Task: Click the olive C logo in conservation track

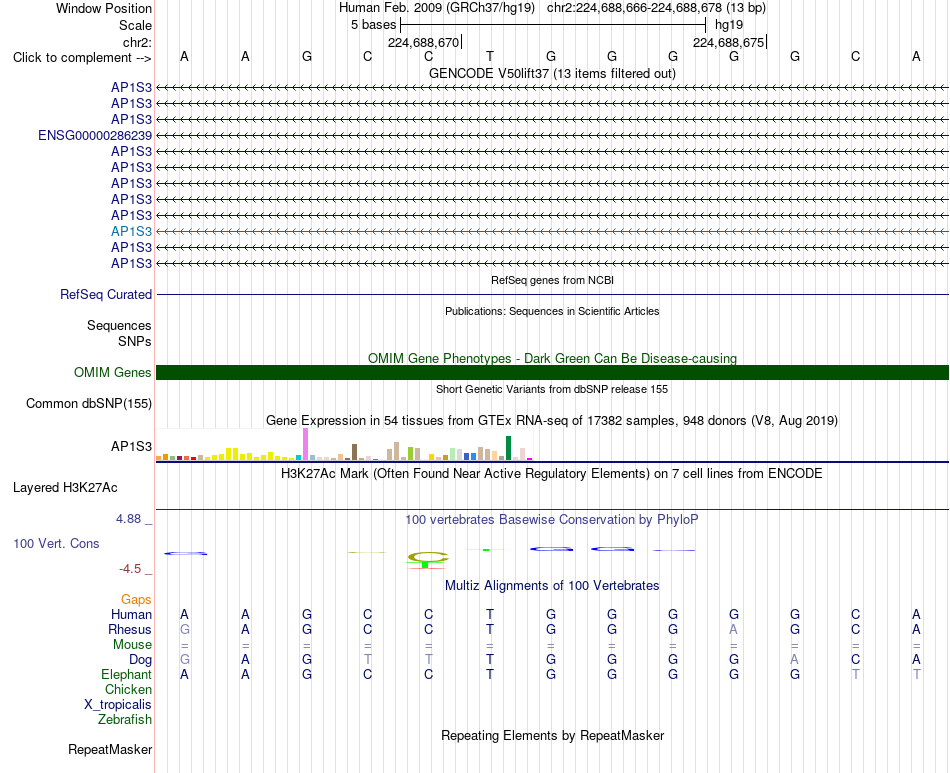Action: point(428,557)
